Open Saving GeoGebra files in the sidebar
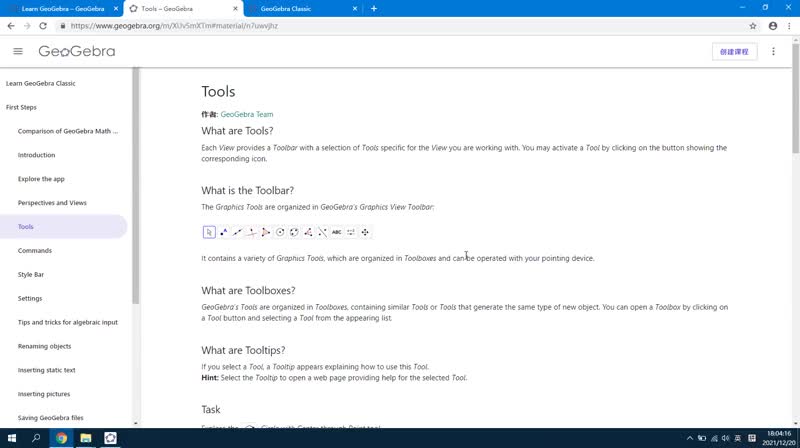Image resolution: width=800 pixels, height=448 pixels. tap(51, 418)
